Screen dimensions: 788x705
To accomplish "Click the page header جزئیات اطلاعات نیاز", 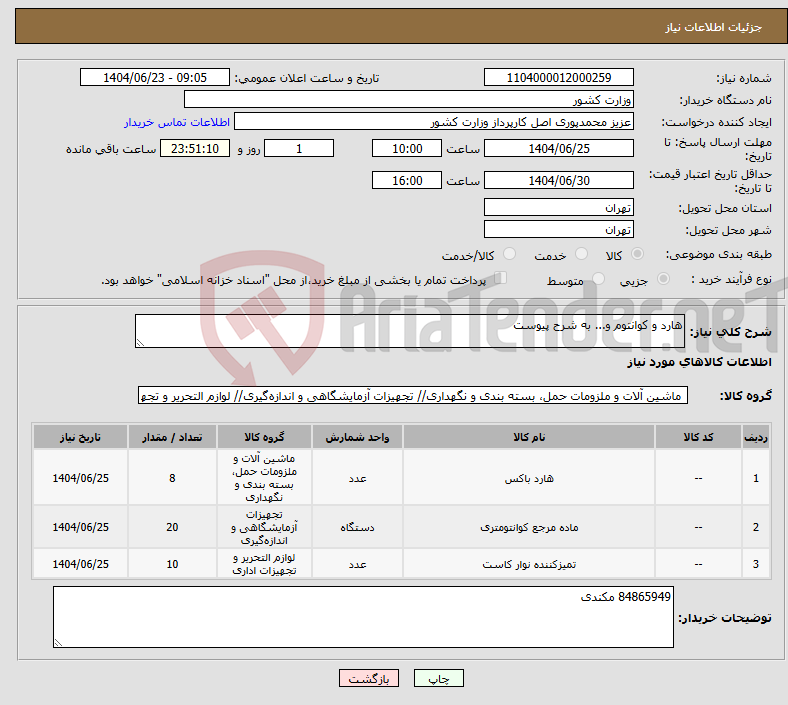I will [714, 27].
